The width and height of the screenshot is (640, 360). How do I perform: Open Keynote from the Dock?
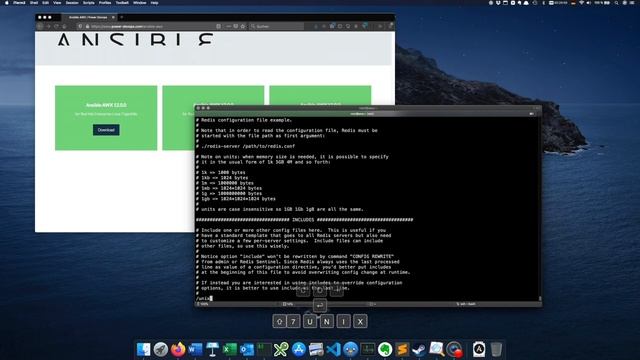click(x=212, y=349)
